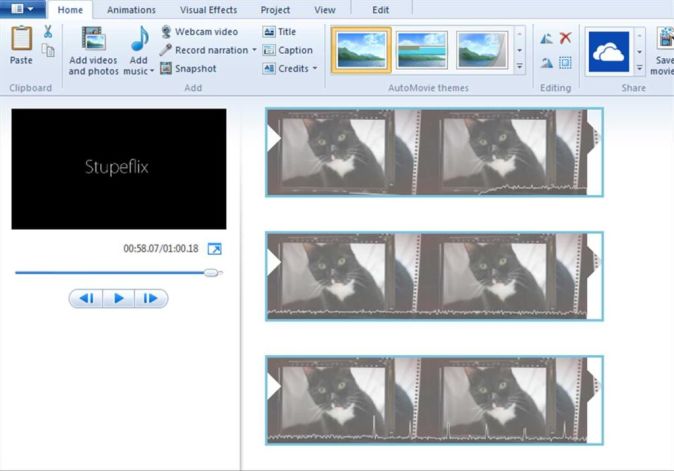Switch to the Animations tab
The height and width of the screenshot is (471, 674).
(x=131, y=10)
